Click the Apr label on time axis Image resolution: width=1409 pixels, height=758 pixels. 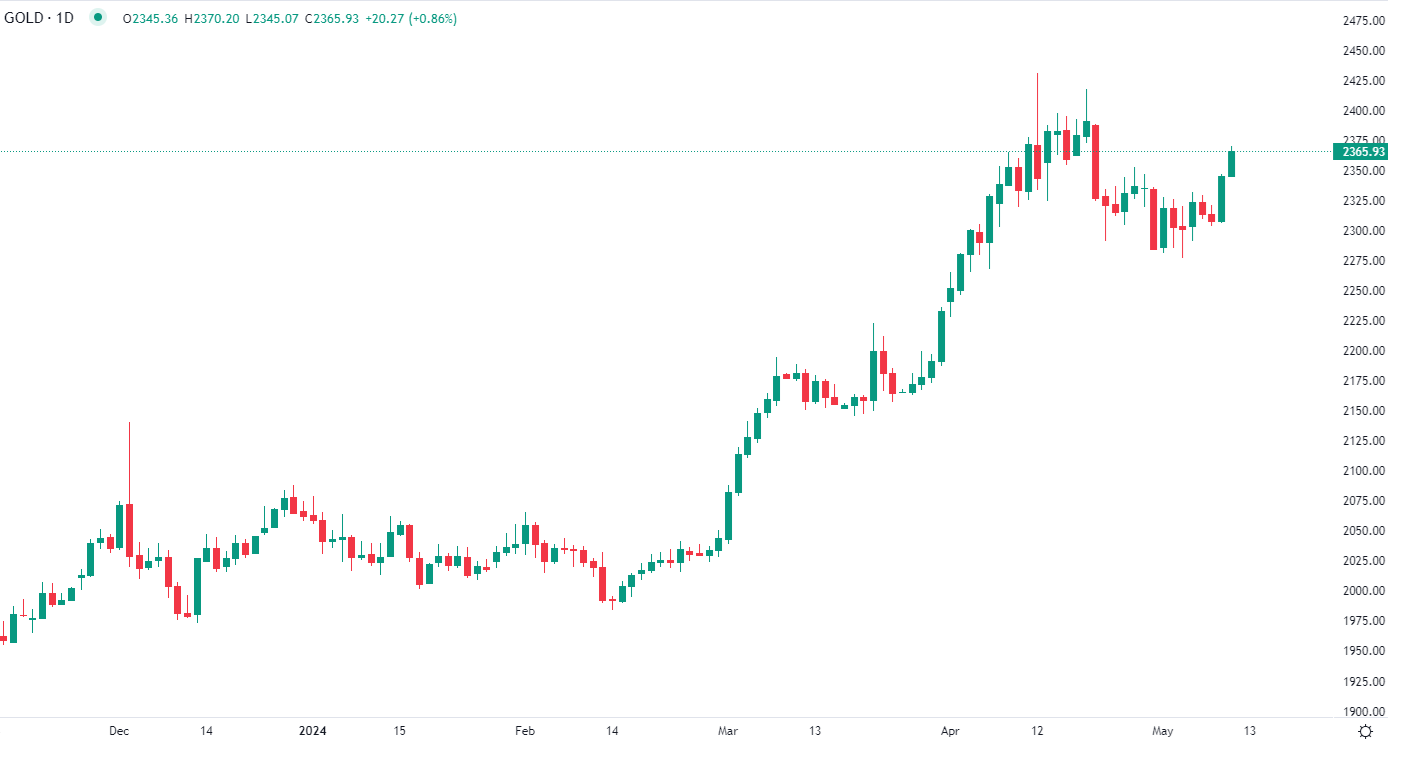click(950, 731)
